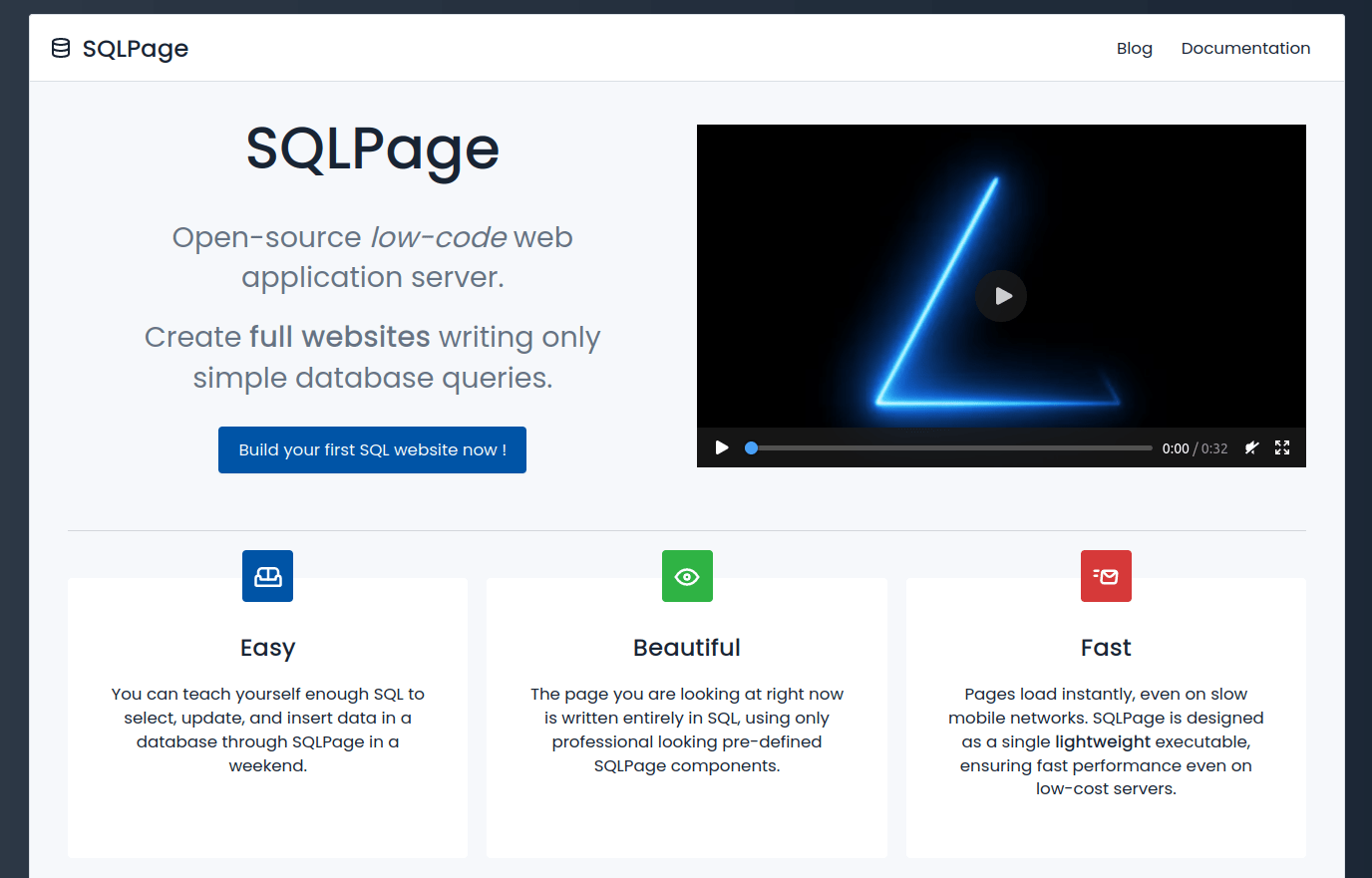This screenshot has height=878, width=1372.
Task: Click the blue sofa icon above Easy
Action: (x=267, y=576)
